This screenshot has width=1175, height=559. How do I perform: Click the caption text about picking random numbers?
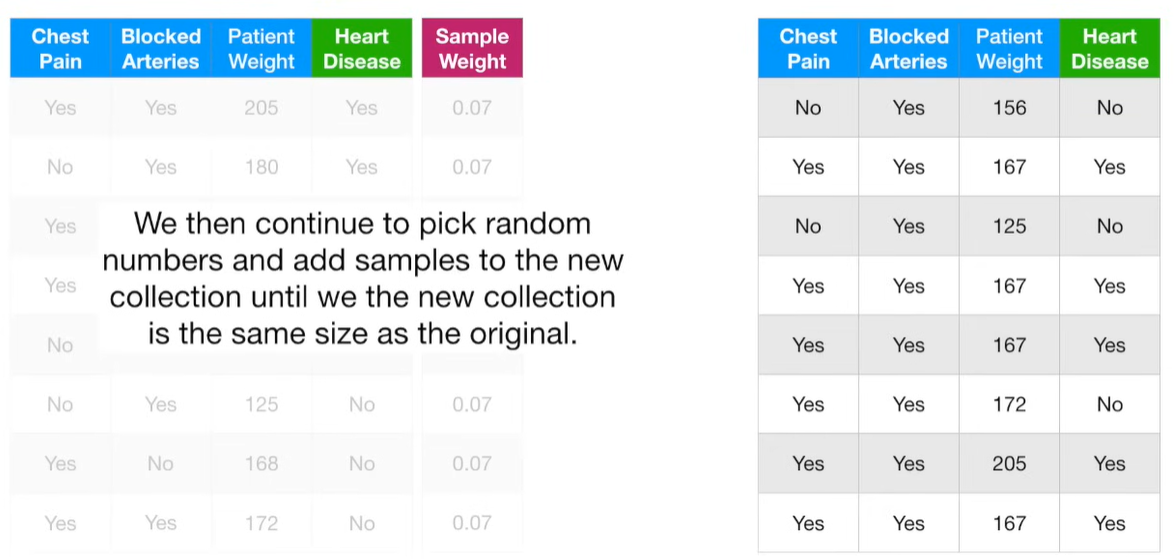(x=362, y=278)
